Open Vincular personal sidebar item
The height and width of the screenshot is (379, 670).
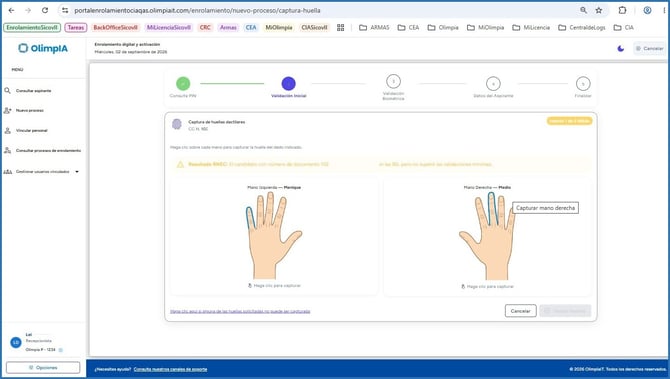pyautogui.click(x=32, y=130)
